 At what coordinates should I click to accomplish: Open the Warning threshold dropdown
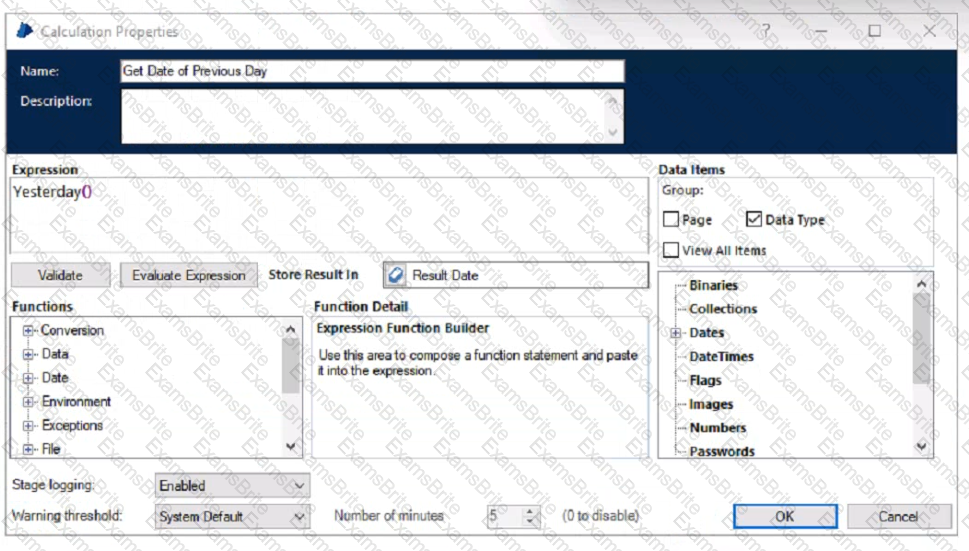(x=232, y=517)
